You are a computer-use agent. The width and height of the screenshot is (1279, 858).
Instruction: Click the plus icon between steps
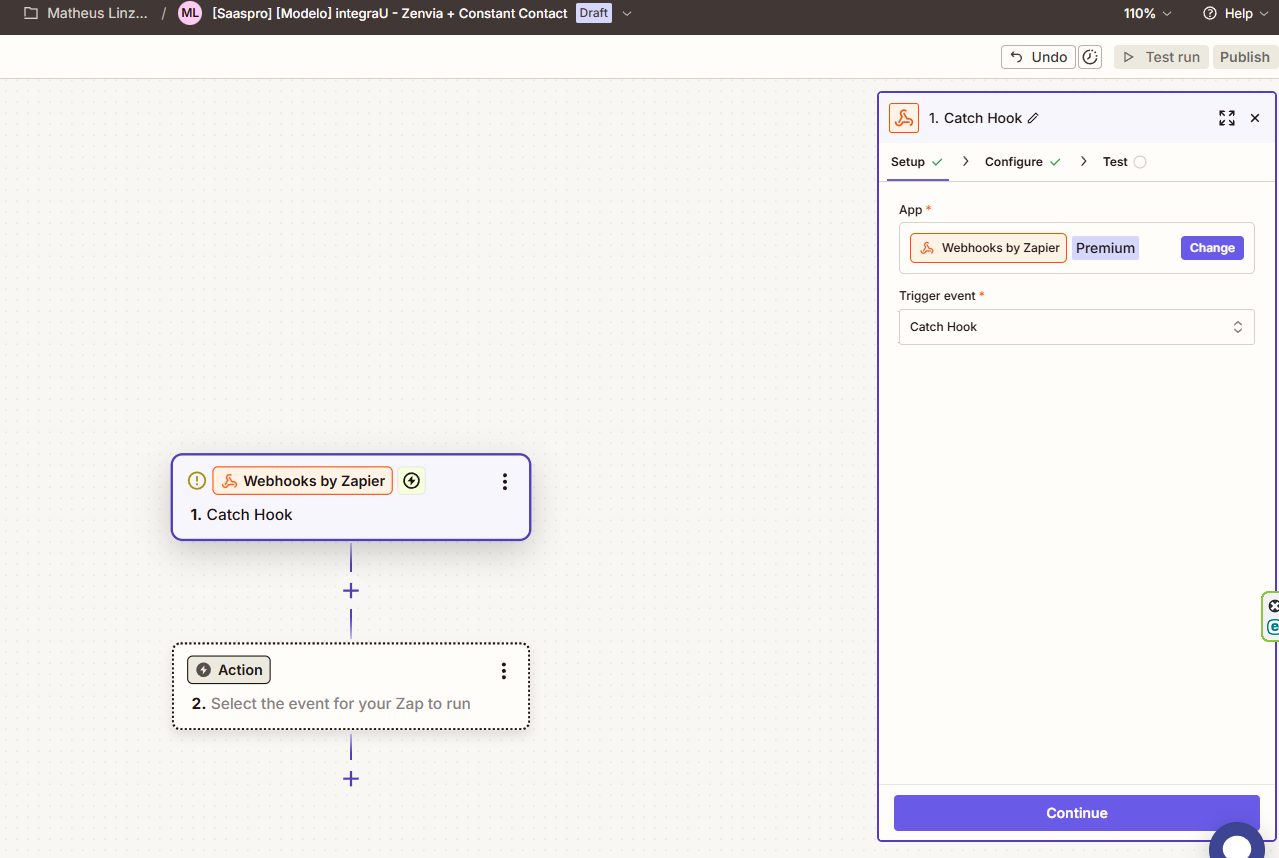pos(351,591)
